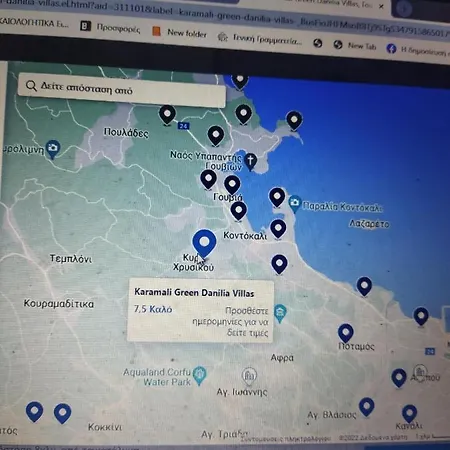Select the Παραλία Κοντόκαλι camera icon
The height and width of the screenshot is (450, 450).
pos(295,204)
